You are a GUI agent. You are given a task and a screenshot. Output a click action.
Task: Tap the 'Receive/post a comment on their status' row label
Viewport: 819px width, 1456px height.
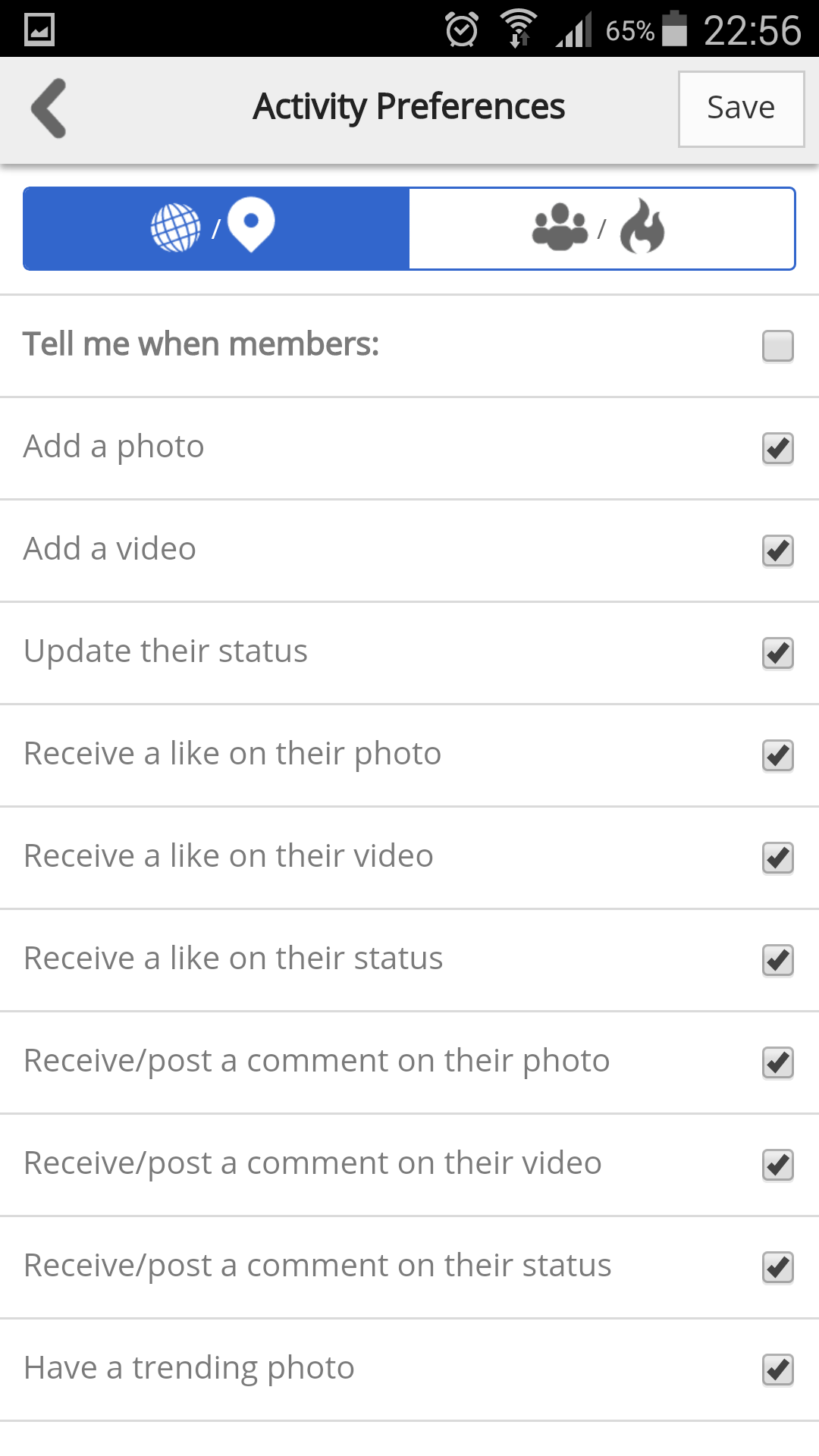[x=317, y=1266]
